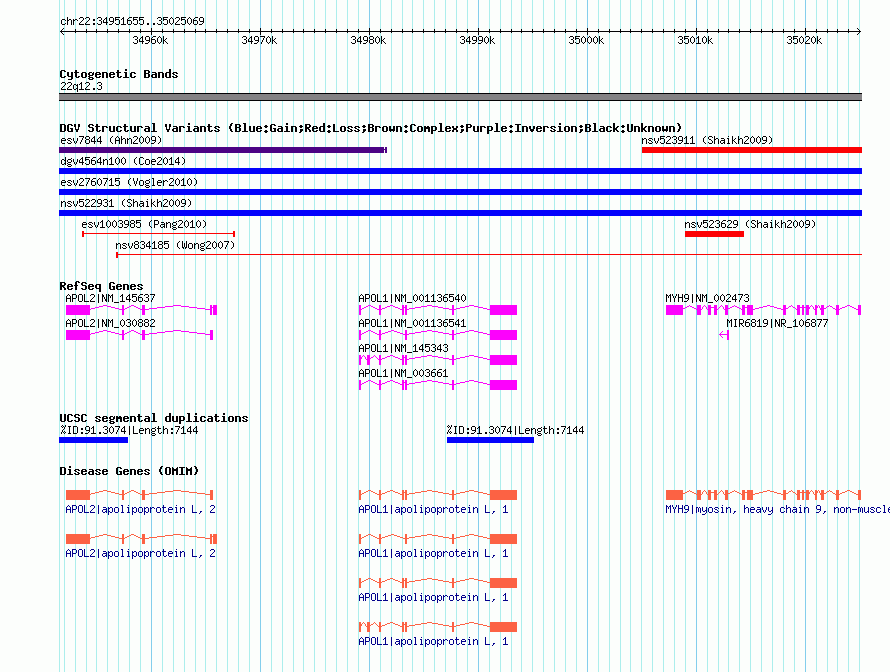This screenshot has height=672, width=890.
Task: Click the esv1003985 (Pang2010) label text
Action: click(x=144, y=224)
